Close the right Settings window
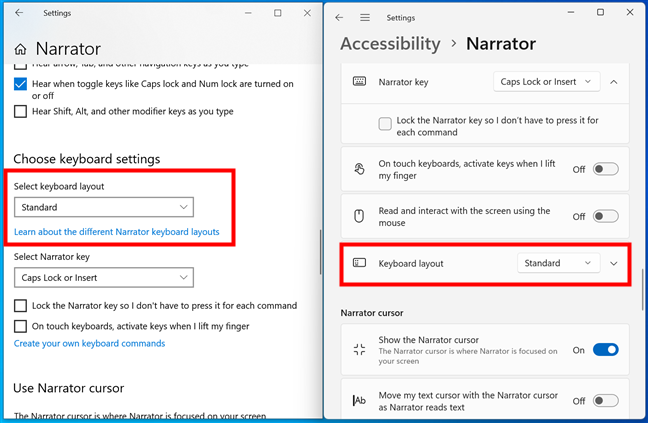The image size is (648, 423). coord(630,12)
